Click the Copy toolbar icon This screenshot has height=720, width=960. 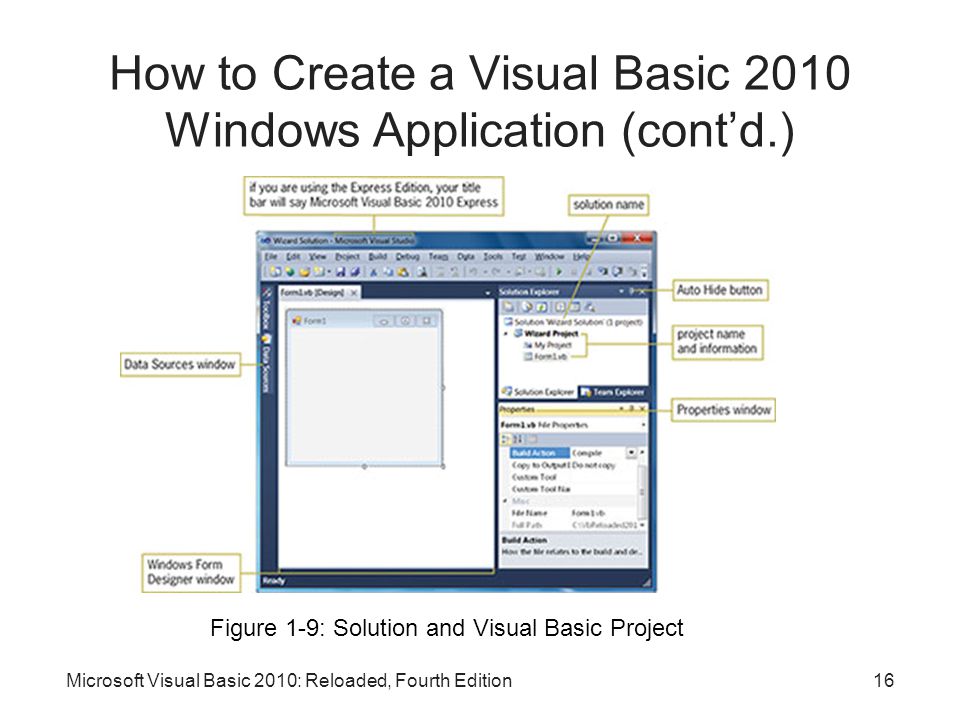tap(388, 272)
